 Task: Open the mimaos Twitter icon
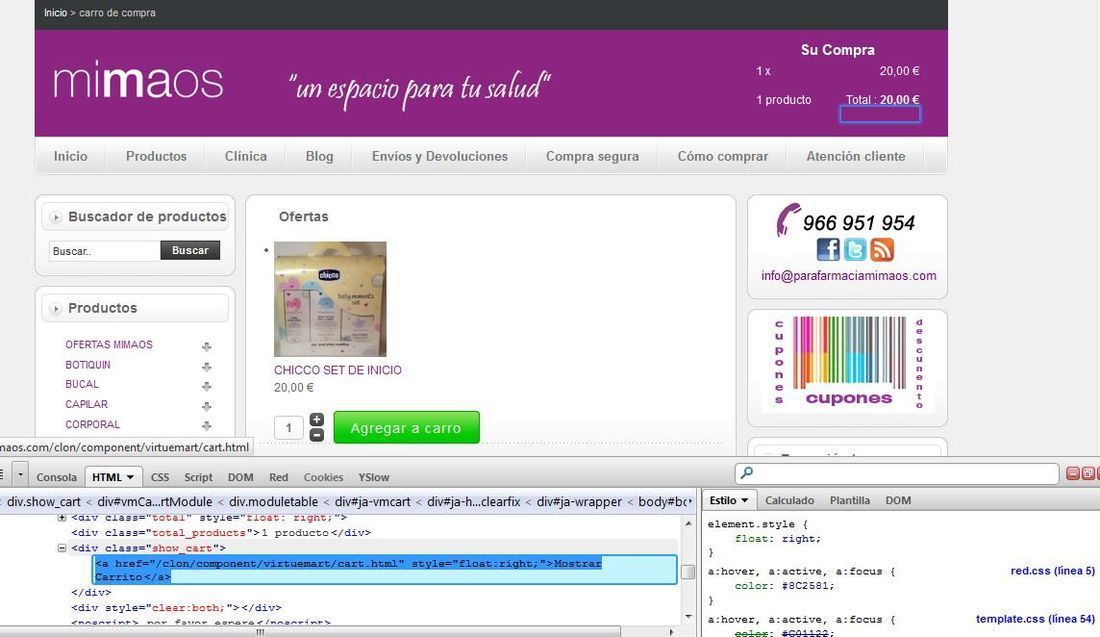pyautogui.click(x=854, y=250)
